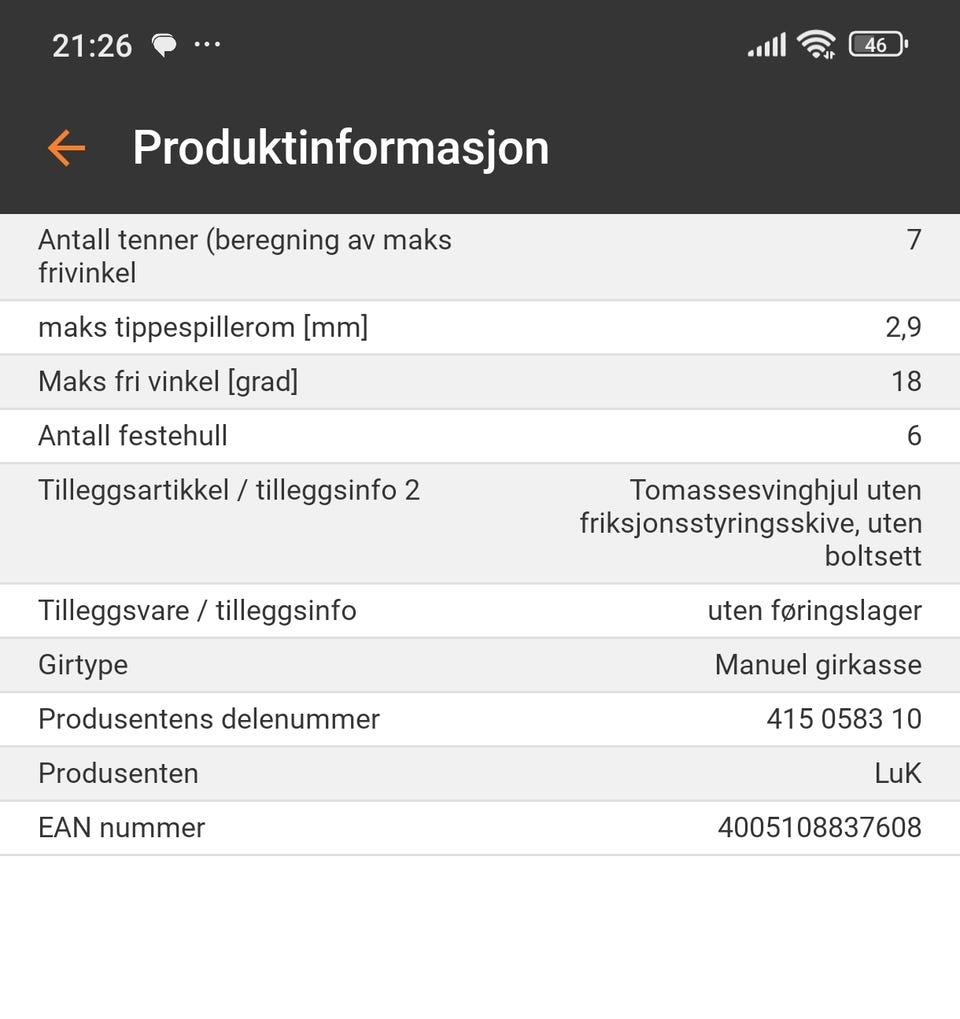Image resolution: width=960 pixels, height=1019 pixels.
Task: Tap the uten føringslager value
Action: 814,611
